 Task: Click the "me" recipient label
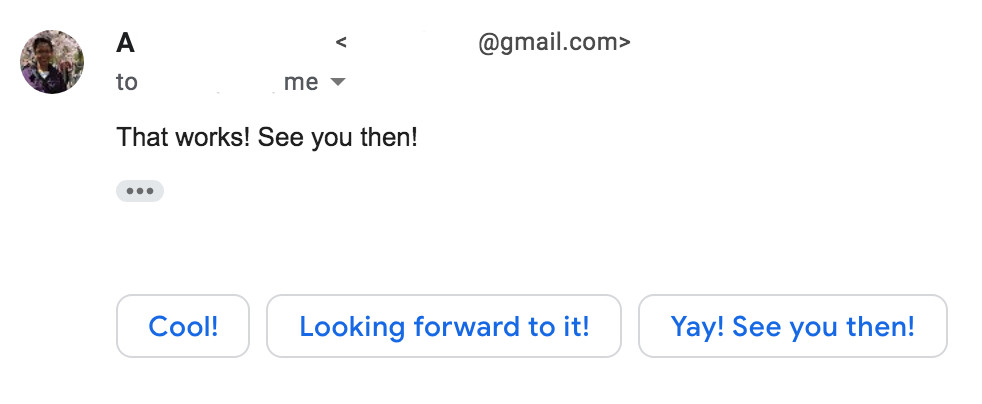tap(301, 83)
